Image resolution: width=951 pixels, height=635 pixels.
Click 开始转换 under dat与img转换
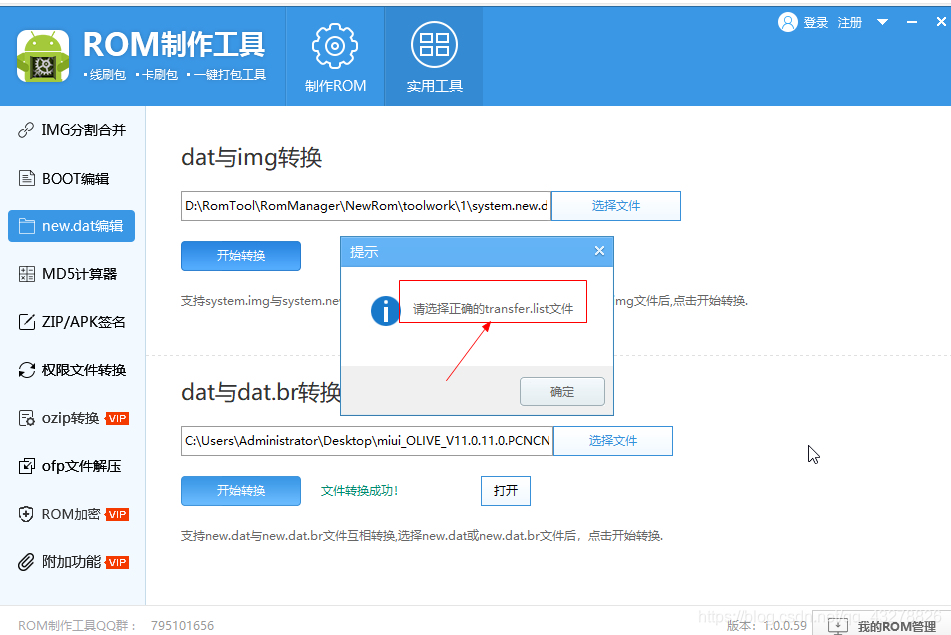coord(241,256)
